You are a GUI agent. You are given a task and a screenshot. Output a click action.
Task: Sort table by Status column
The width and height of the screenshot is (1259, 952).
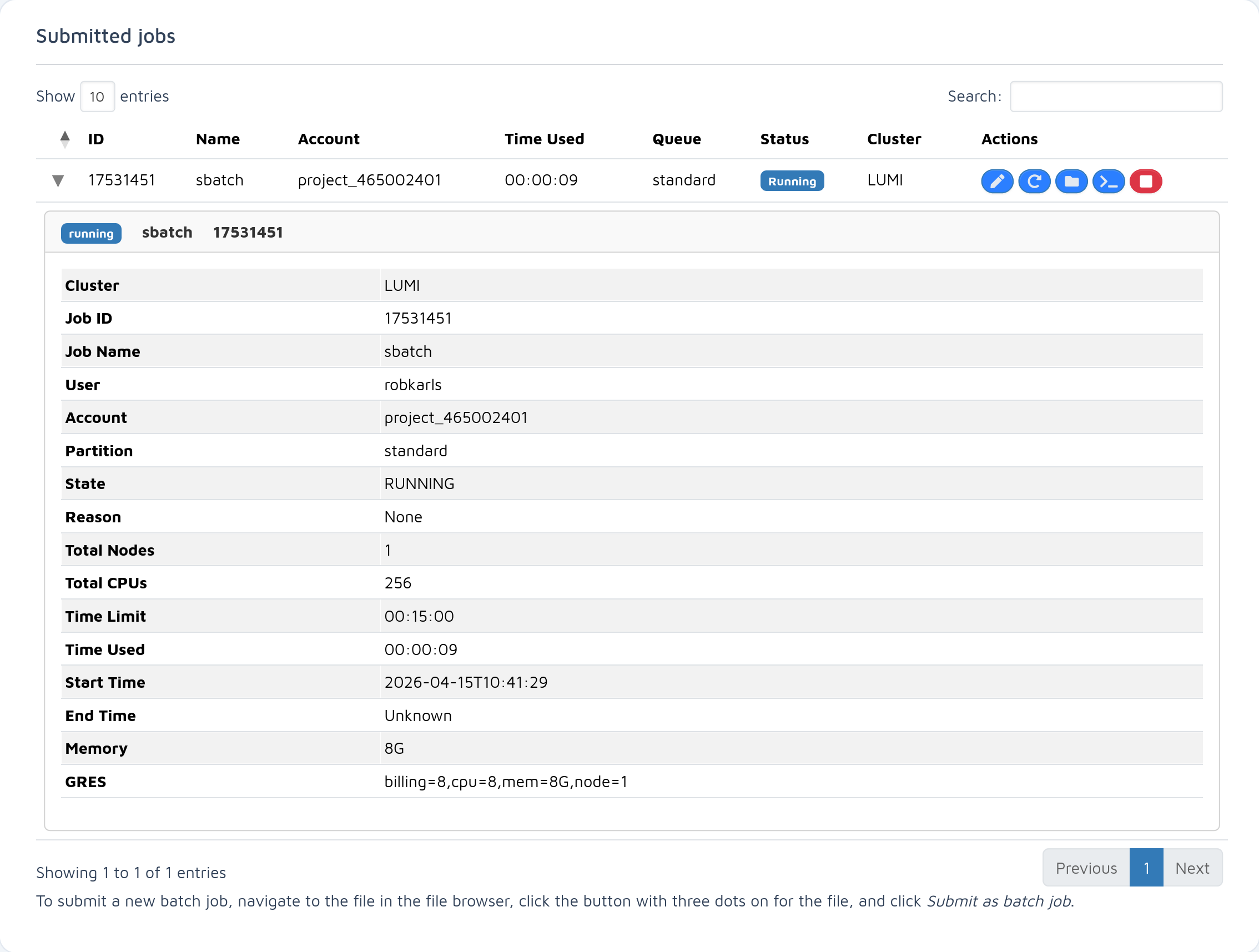click(x=784, y=139)
